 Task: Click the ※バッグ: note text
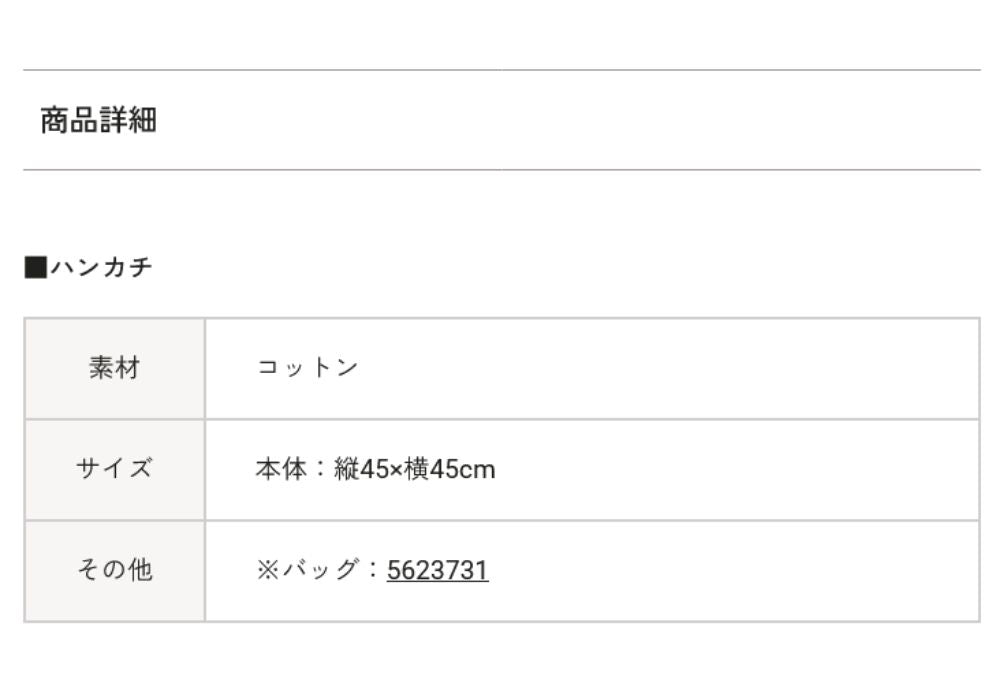318,569
